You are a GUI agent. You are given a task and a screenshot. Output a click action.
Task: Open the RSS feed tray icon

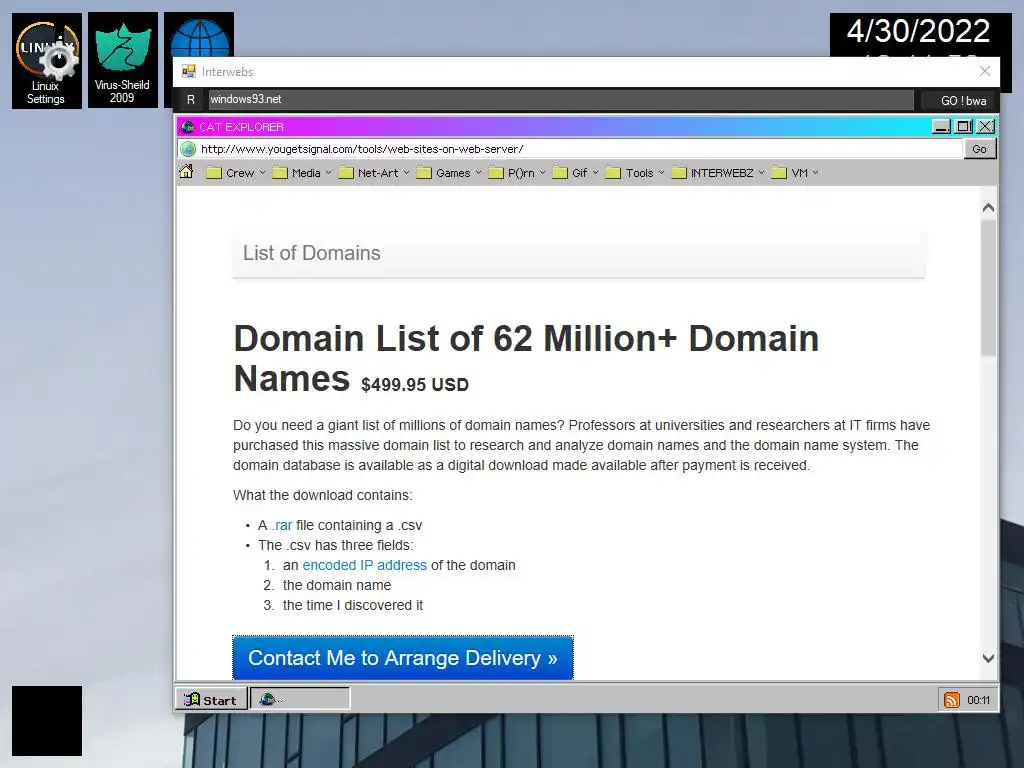[952, 700]
